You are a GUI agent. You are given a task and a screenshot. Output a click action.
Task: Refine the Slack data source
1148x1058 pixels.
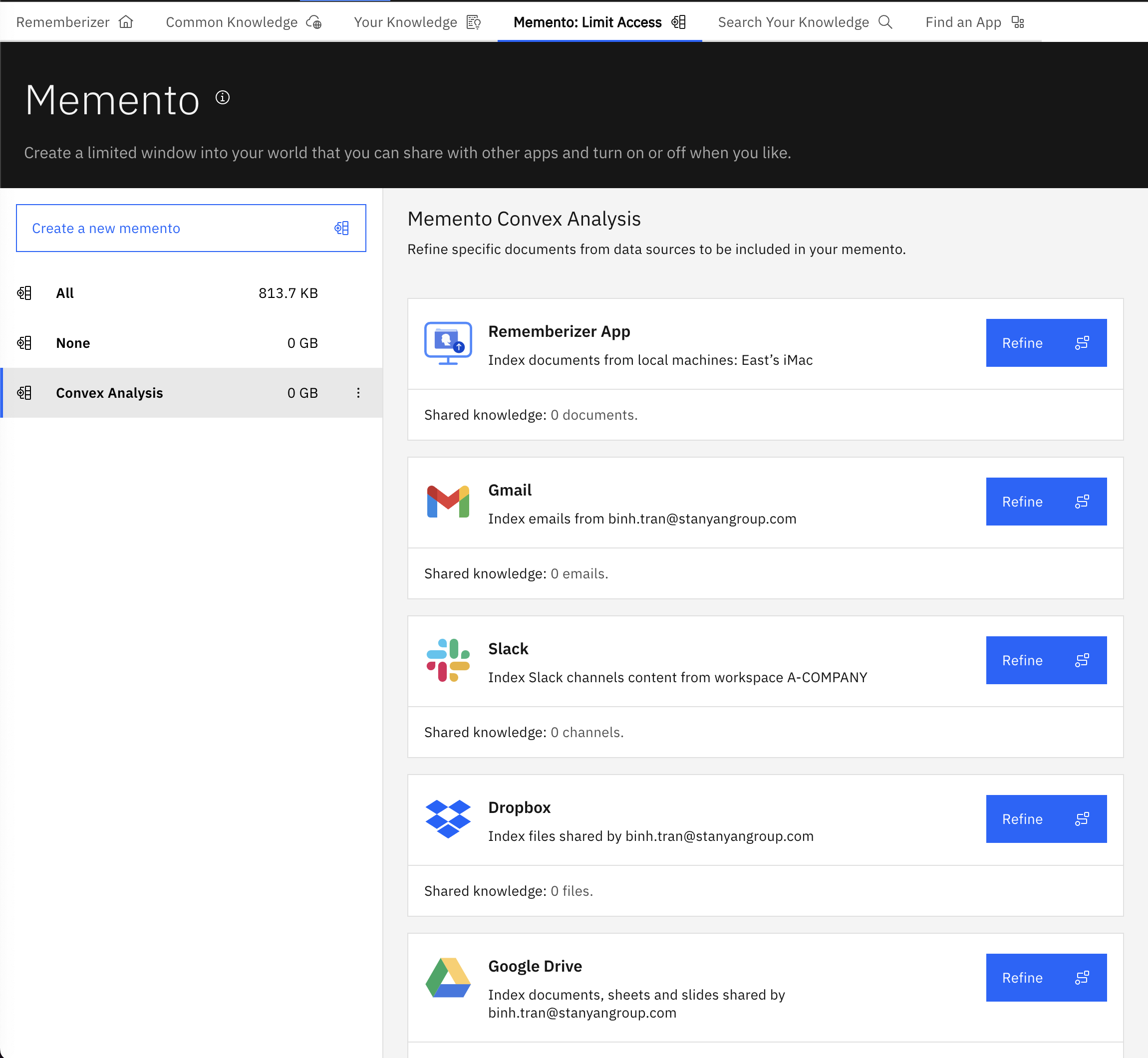[1046, 660]
